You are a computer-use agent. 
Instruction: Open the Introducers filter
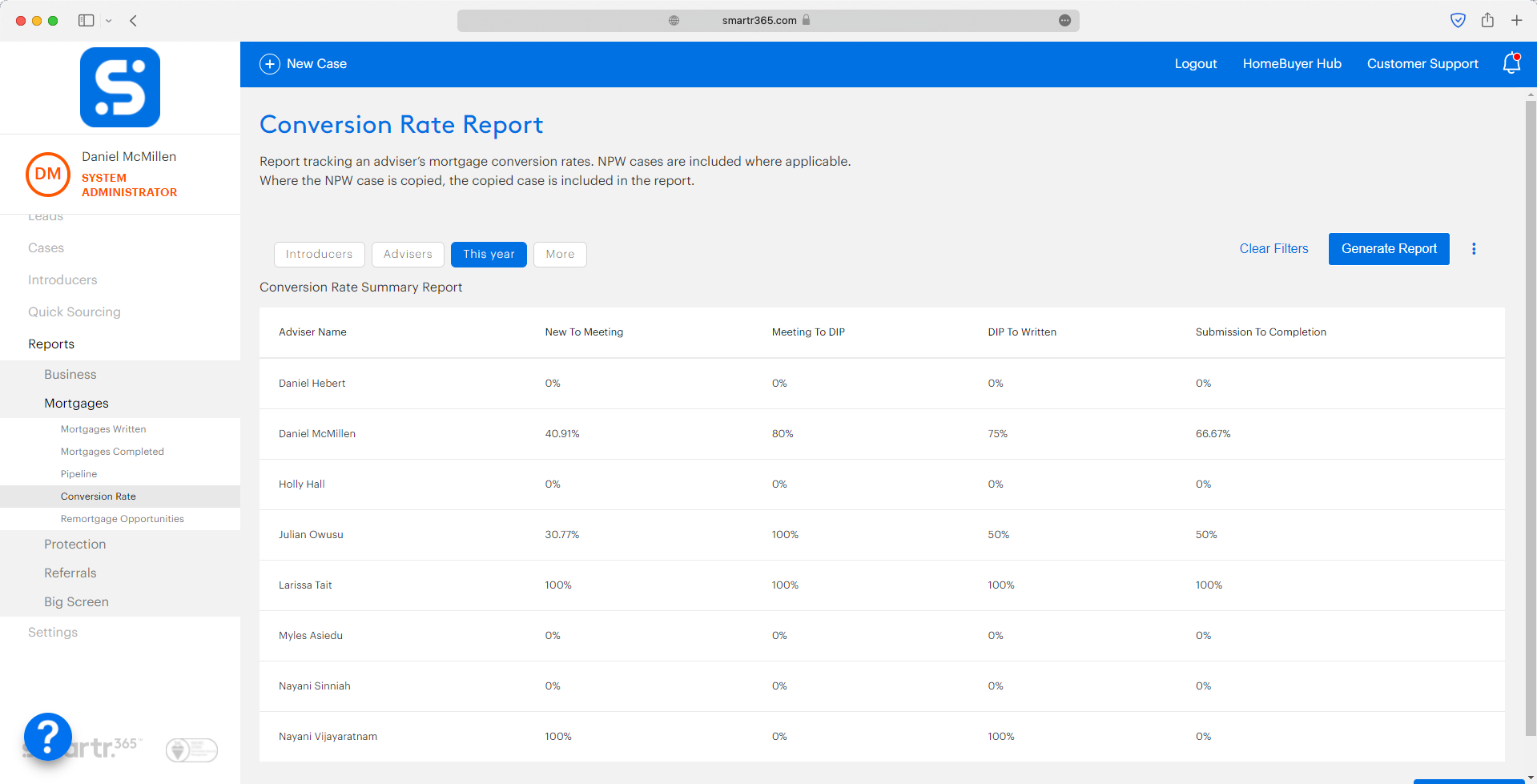click(x=320, y=255)
